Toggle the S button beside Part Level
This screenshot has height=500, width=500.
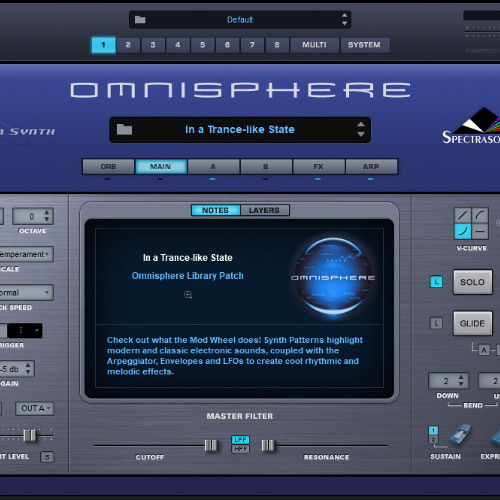(47, 457)
